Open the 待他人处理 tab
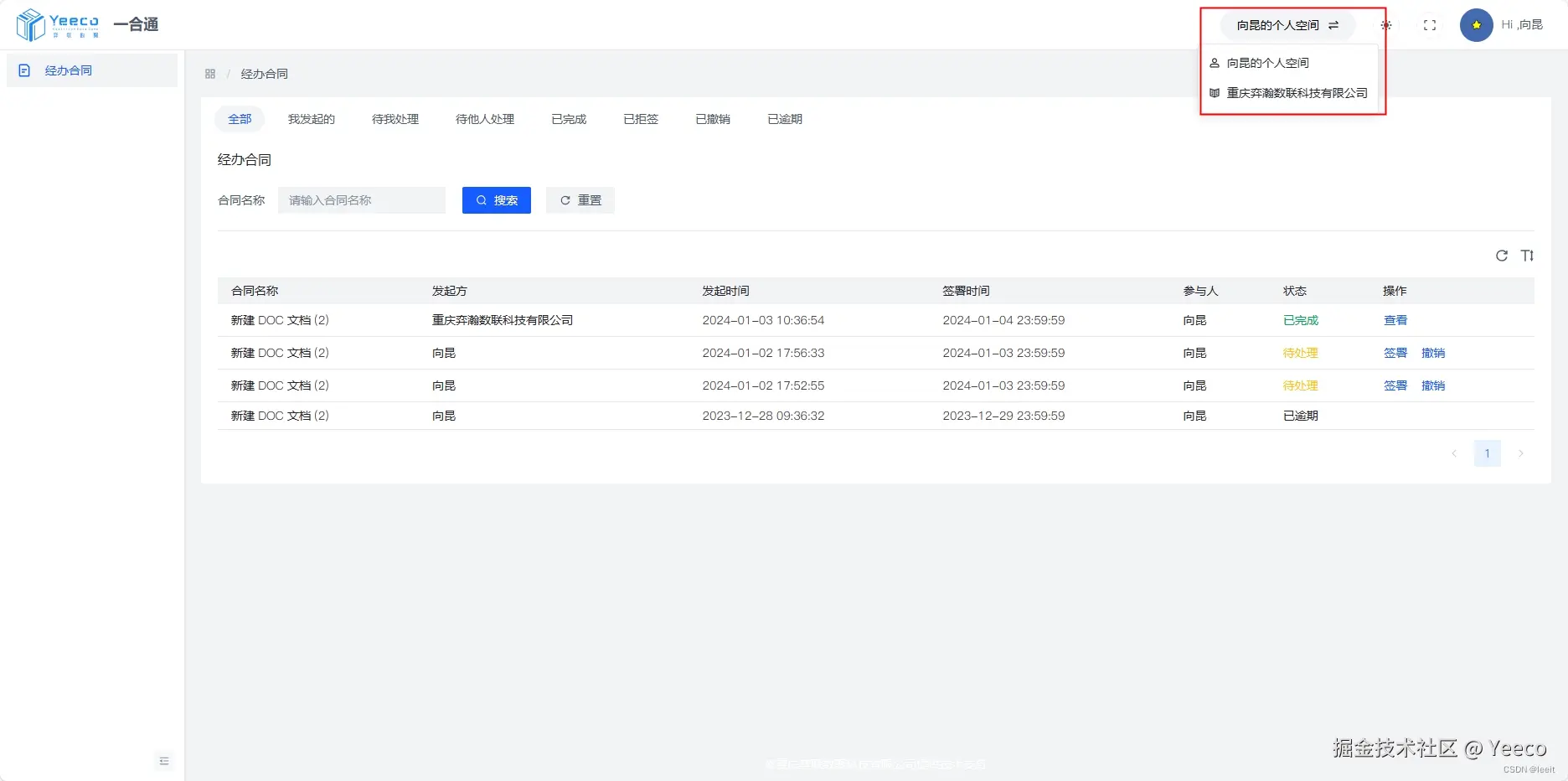Image resolution: width=1568 pixels, height=781 pixels. click(485, 119)
